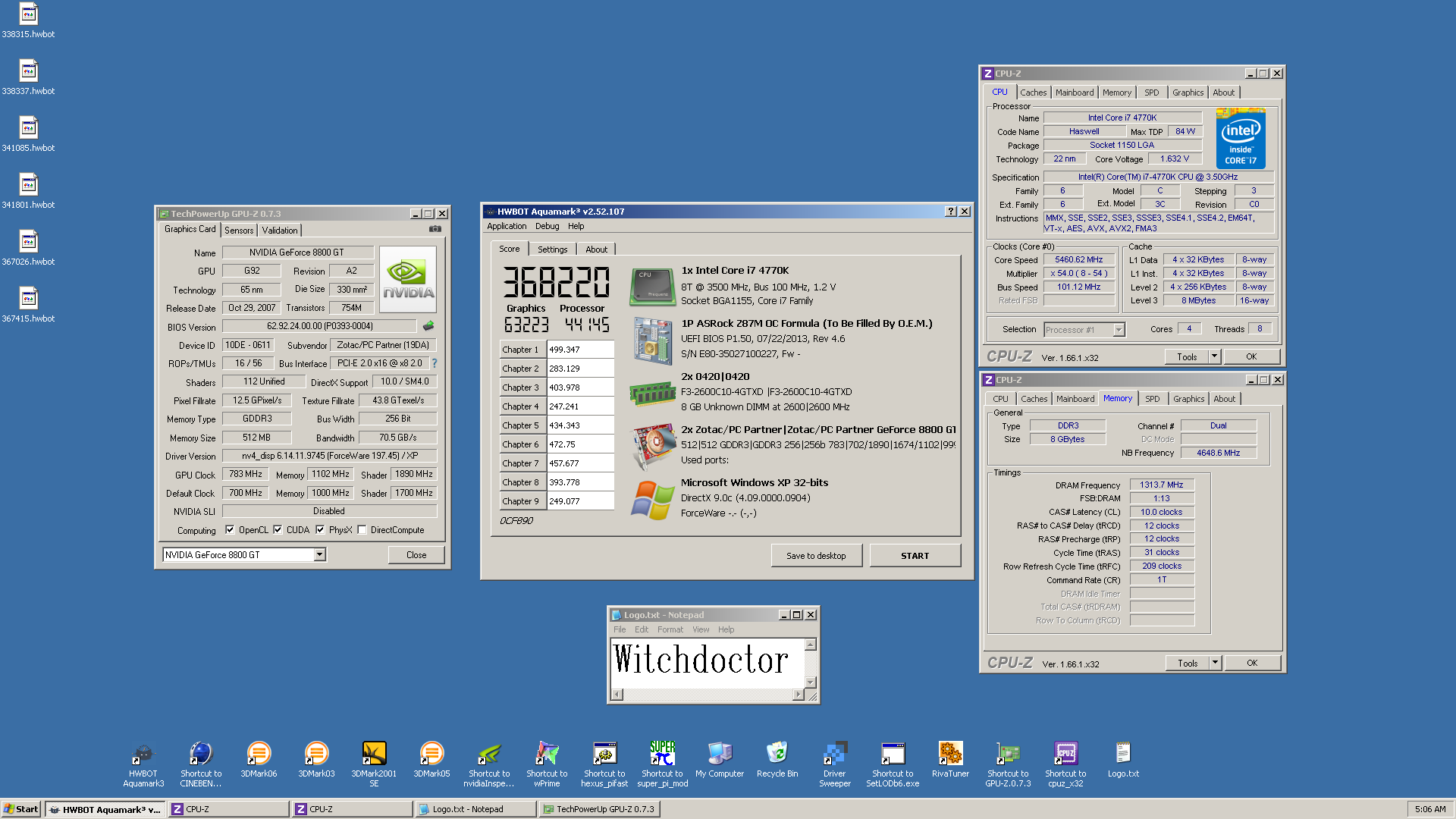Image resolution: width=1456 pixels, height=819 pixels.
Task: Launch RivaTuner from the desktop
Action: 950,759
